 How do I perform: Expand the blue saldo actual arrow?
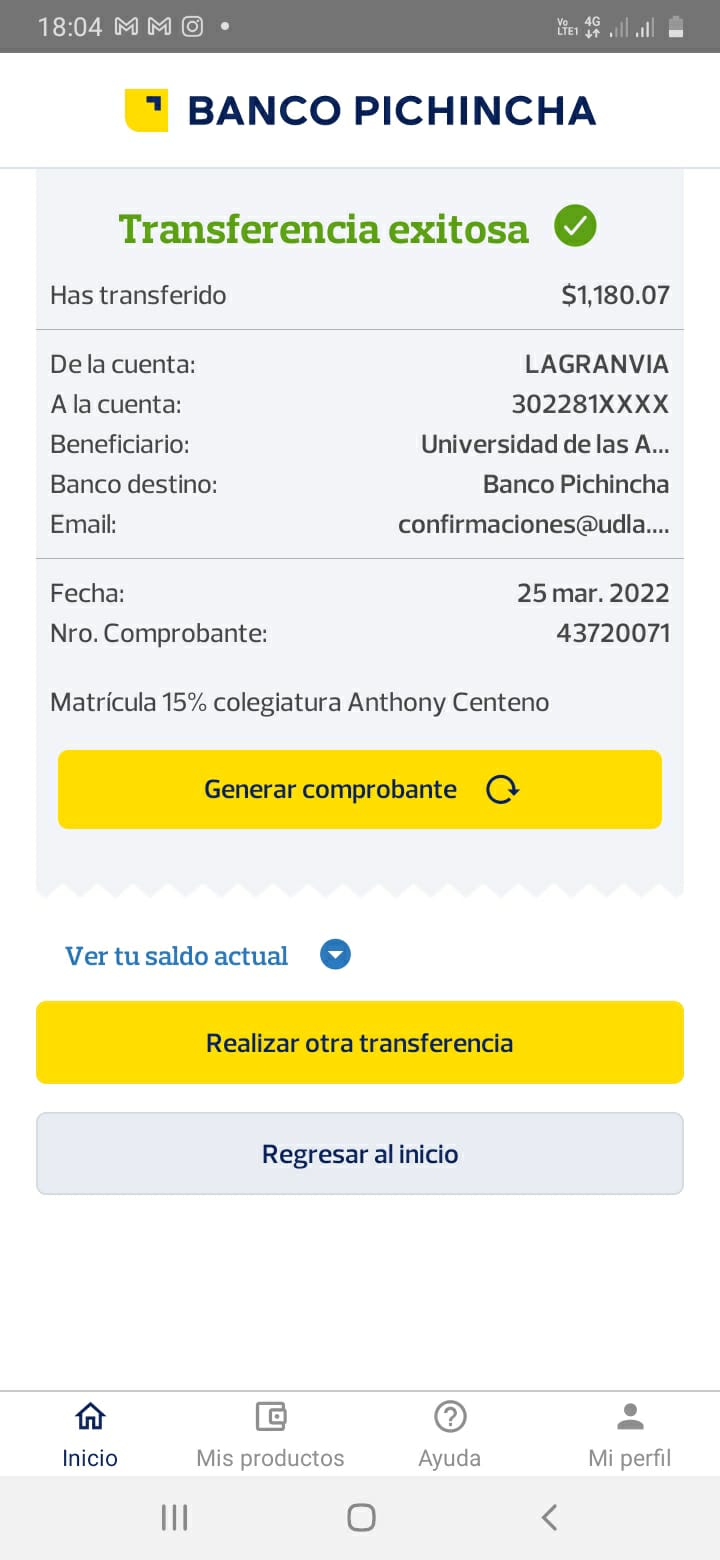(335, 956)
